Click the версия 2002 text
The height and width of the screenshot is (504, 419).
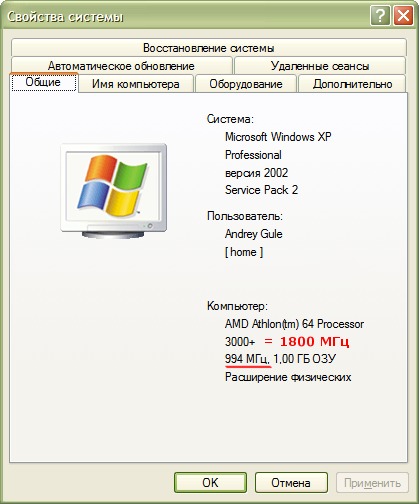pyautogui.click(x=256, y=173)
